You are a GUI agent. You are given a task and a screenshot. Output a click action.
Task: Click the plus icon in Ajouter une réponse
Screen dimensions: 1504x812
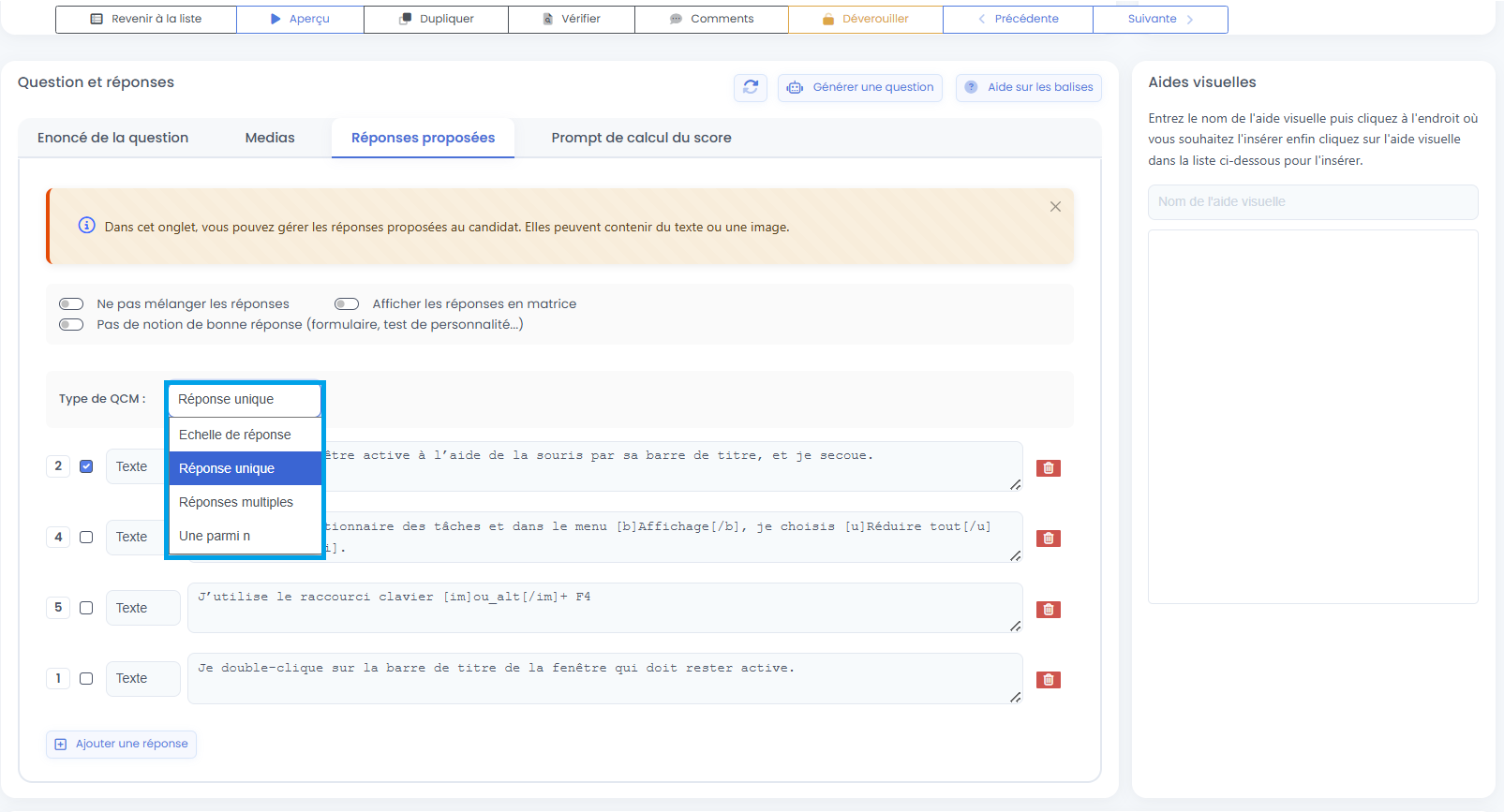point(61,745)
